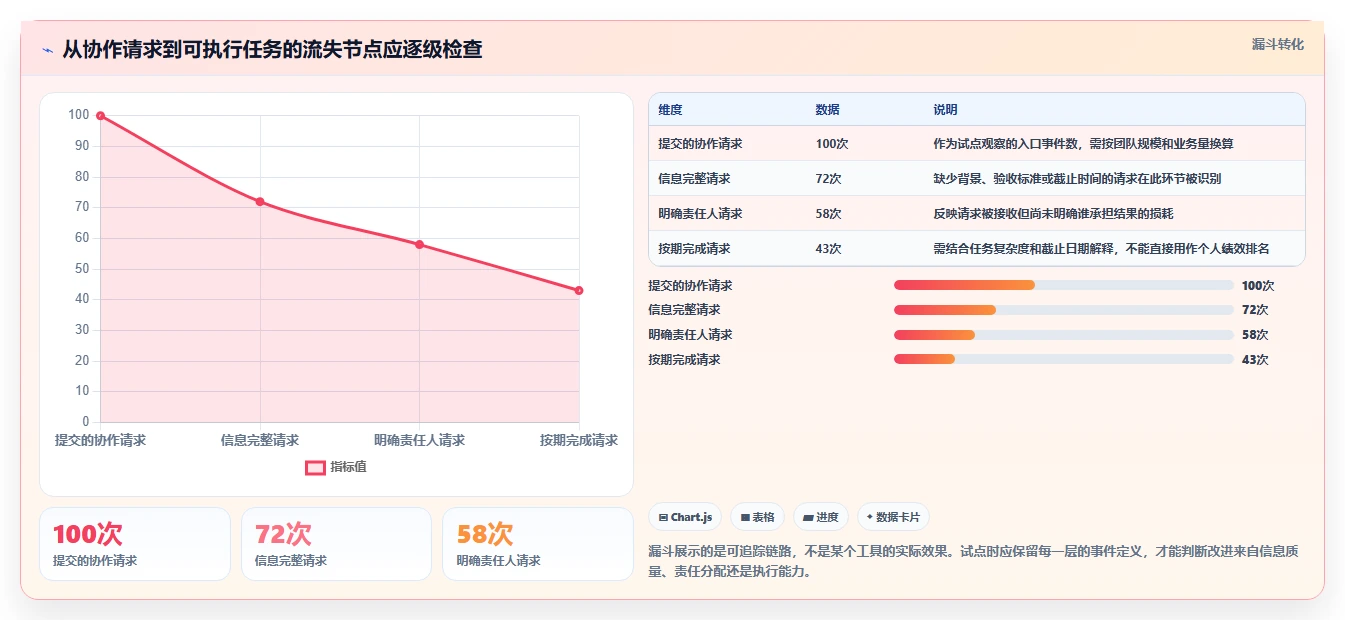Click the chart data point at 58
Image resolution: width=1345 pixels, height=620 pixels.
[419, 245]
